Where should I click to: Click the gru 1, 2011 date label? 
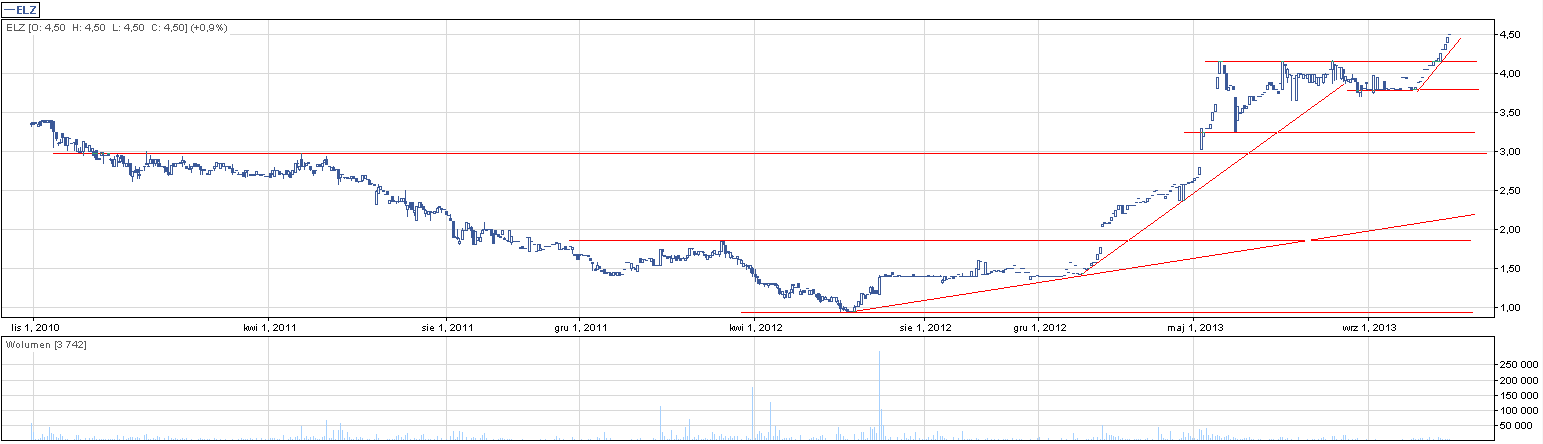coord(581,327)
